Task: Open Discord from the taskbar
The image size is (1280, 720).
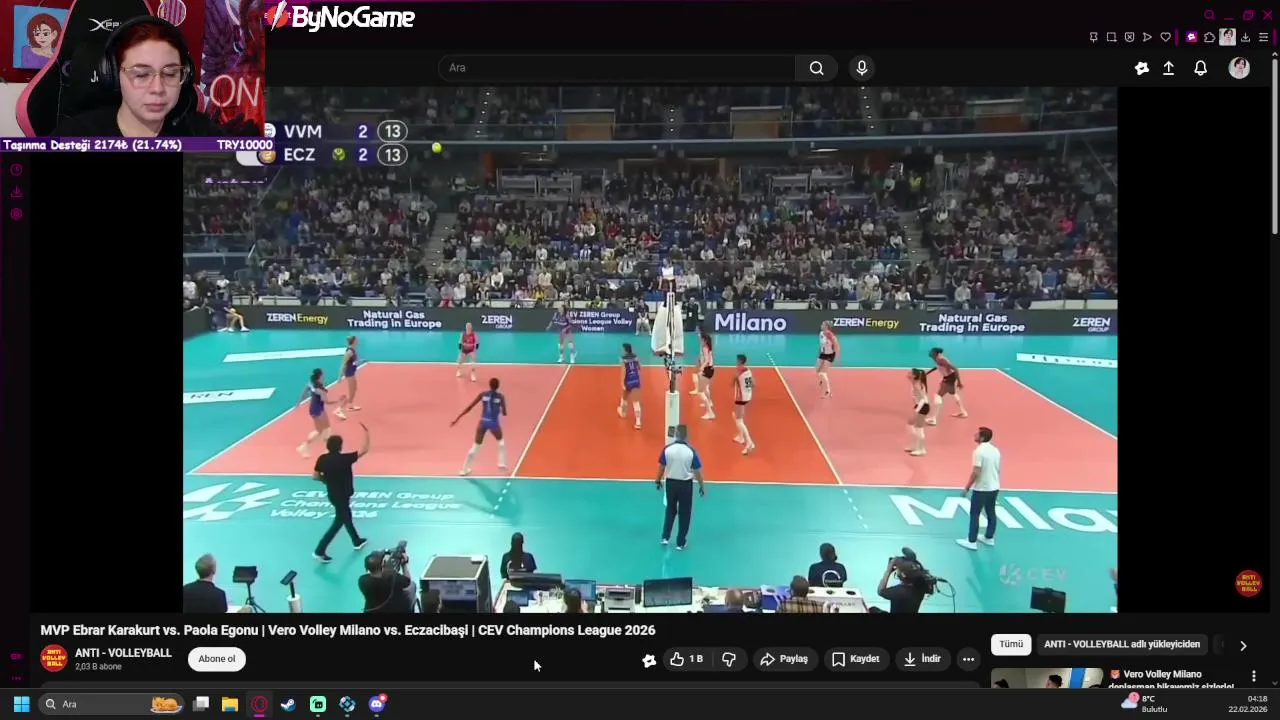Action: tap(377, 704)
